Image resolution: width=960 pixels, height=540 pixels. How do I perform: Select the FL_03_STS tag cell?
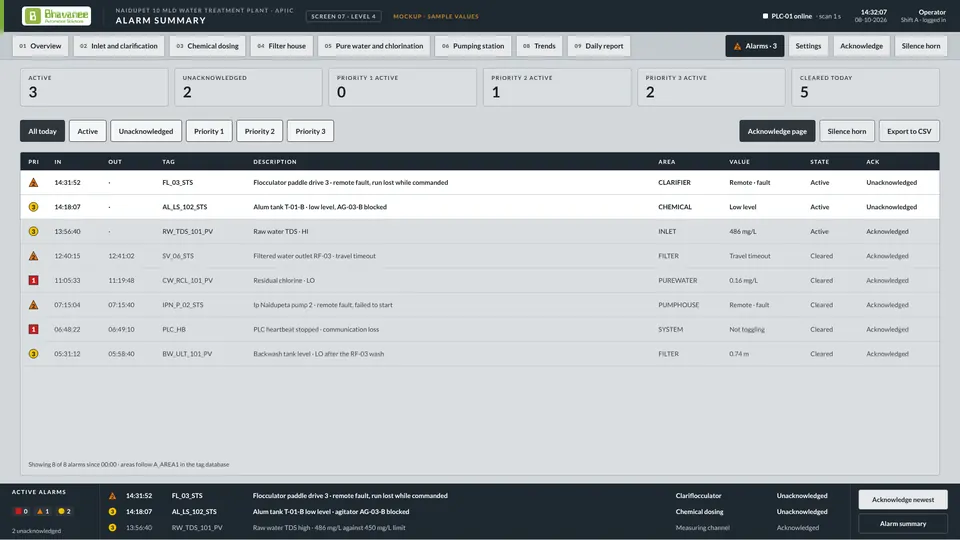pyautogui.click(x=178, y=182)
